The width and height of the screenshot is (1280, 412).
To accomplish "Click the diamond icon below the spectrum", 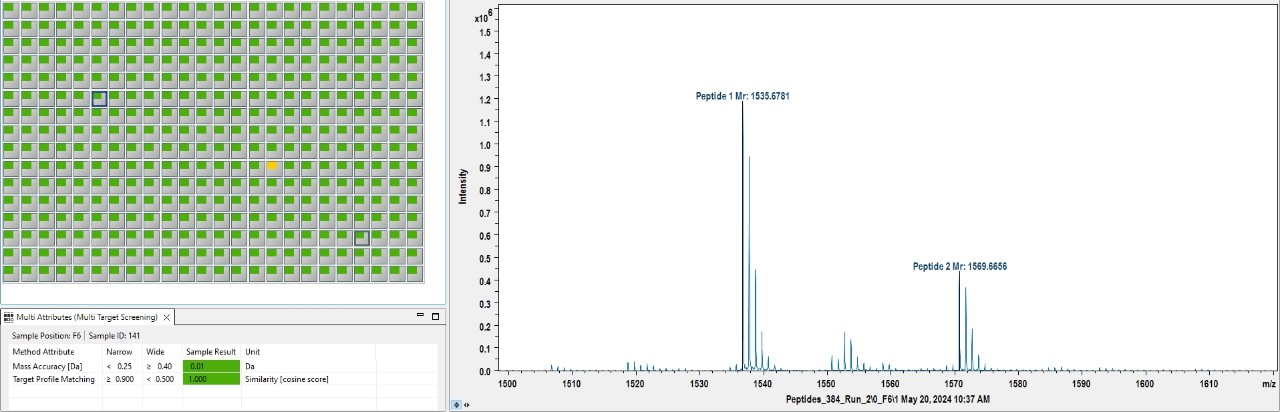I will tap(457, 404).
